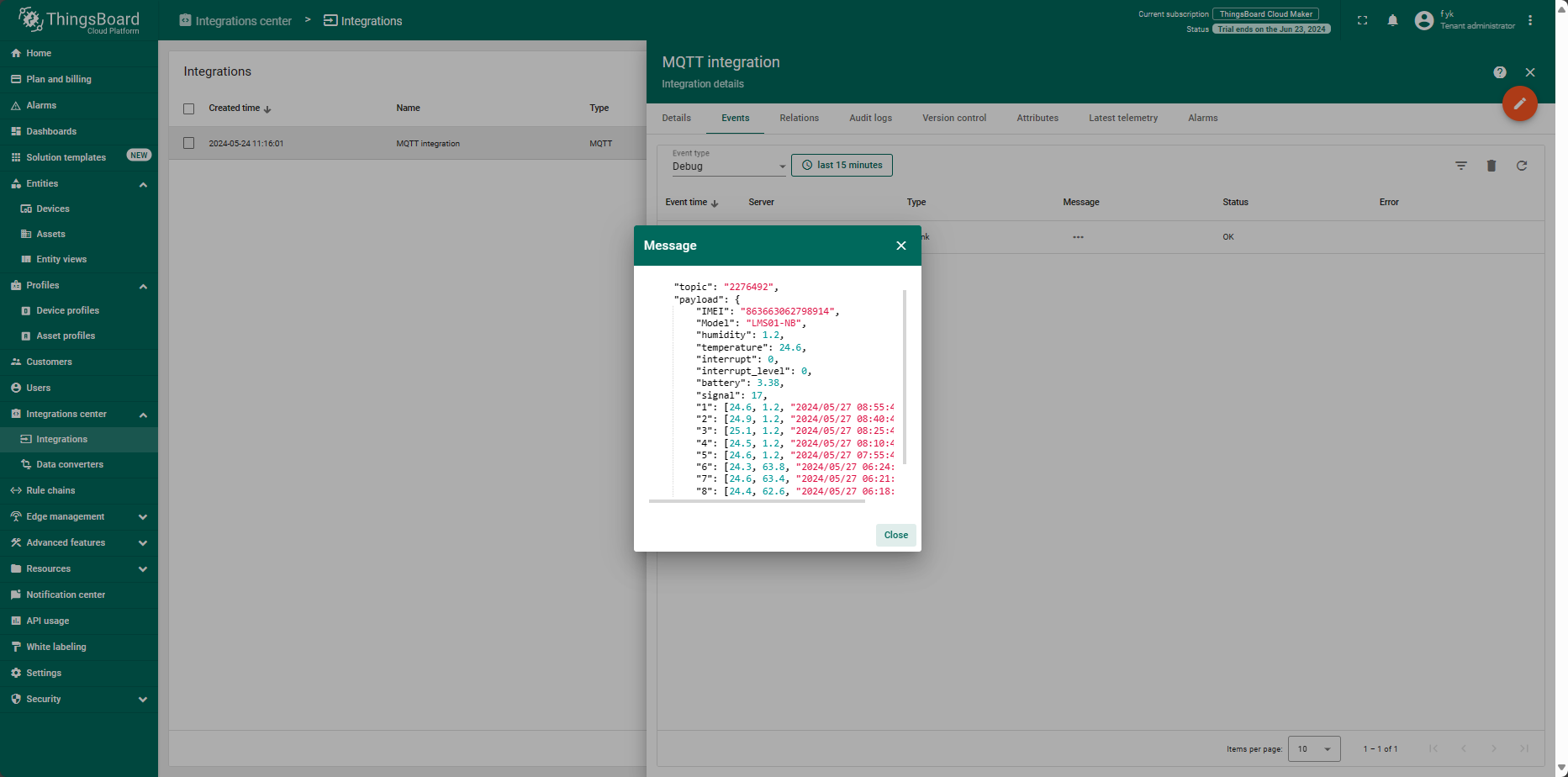Click the last 15 minutes time button
The image size is (1568, 777).
point(842,165)
